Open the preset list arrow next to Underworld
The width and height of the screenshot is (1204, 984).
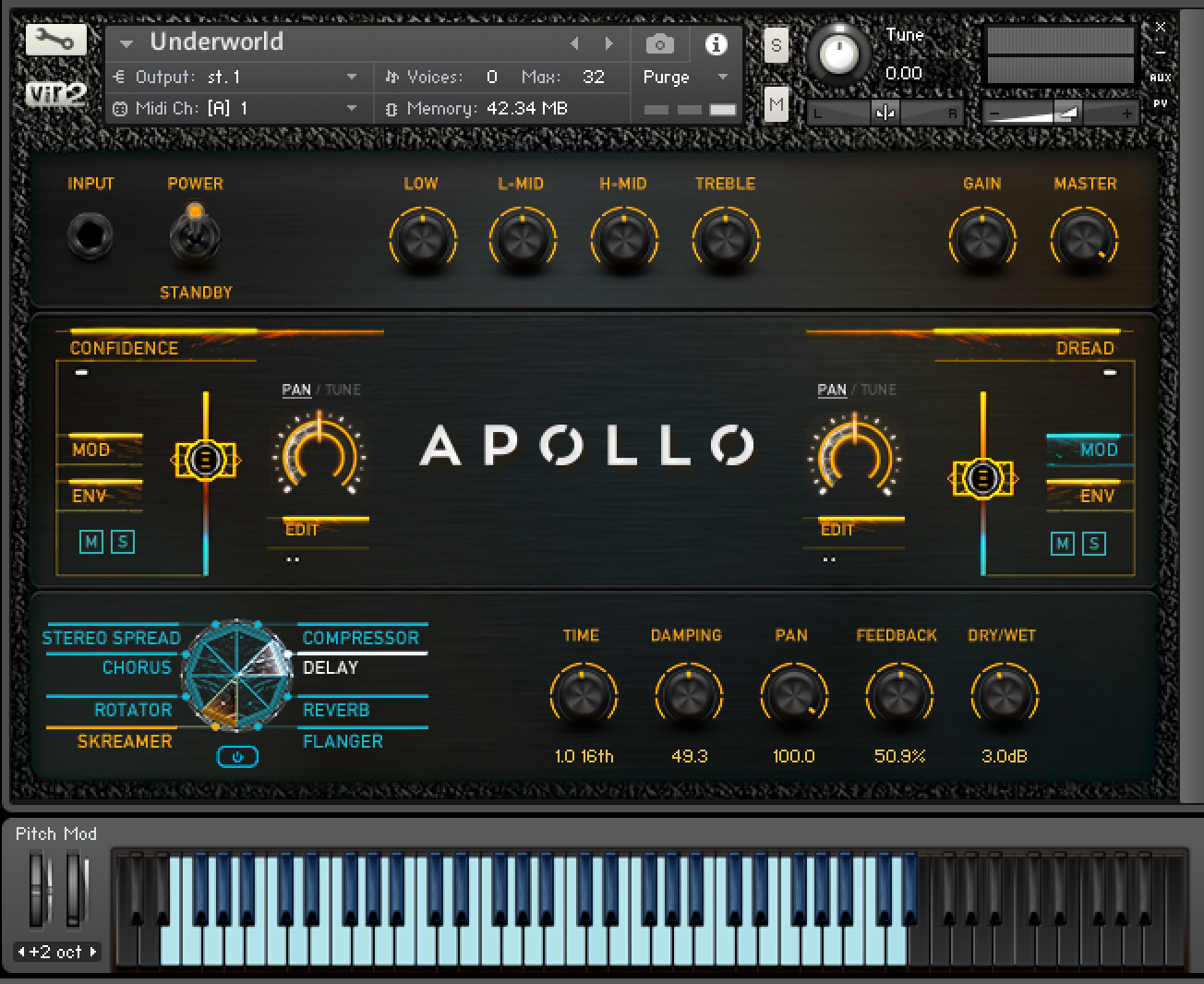coord(126,42)
